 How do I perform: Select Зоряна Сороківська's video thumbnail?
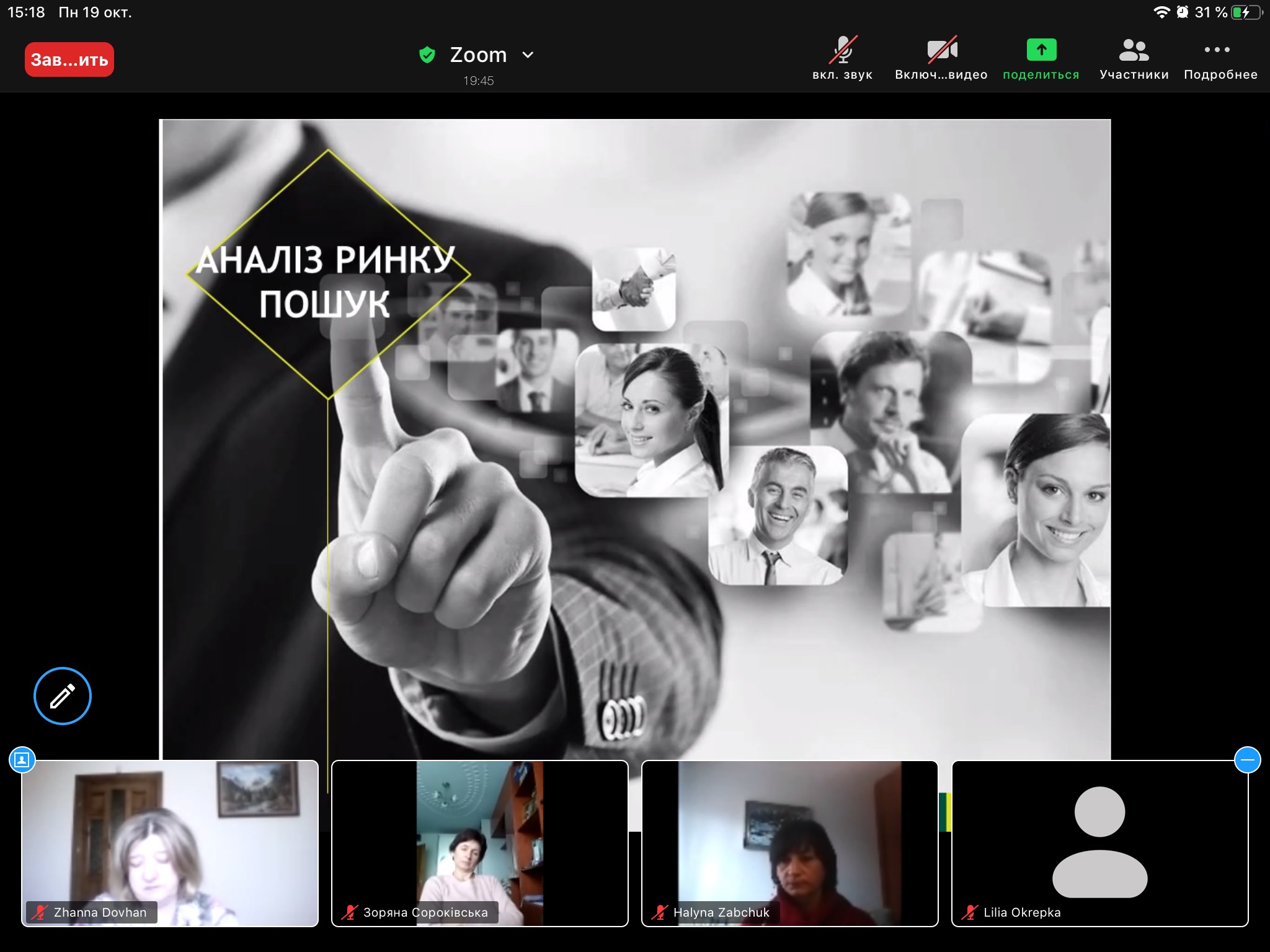click(480, 844)
